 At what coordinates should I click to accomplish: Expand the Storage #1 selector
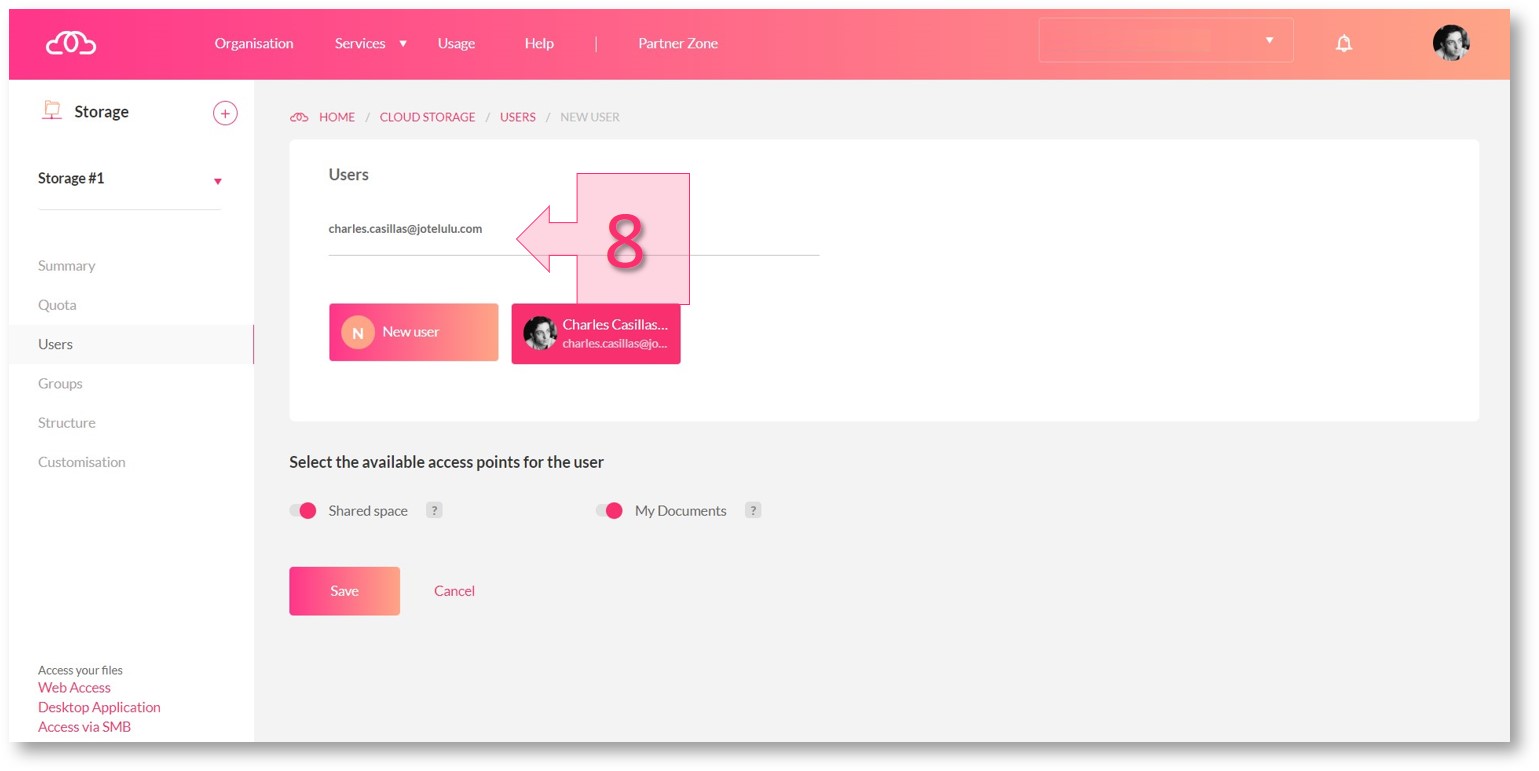pyautogui.click(x=218, y=181)
